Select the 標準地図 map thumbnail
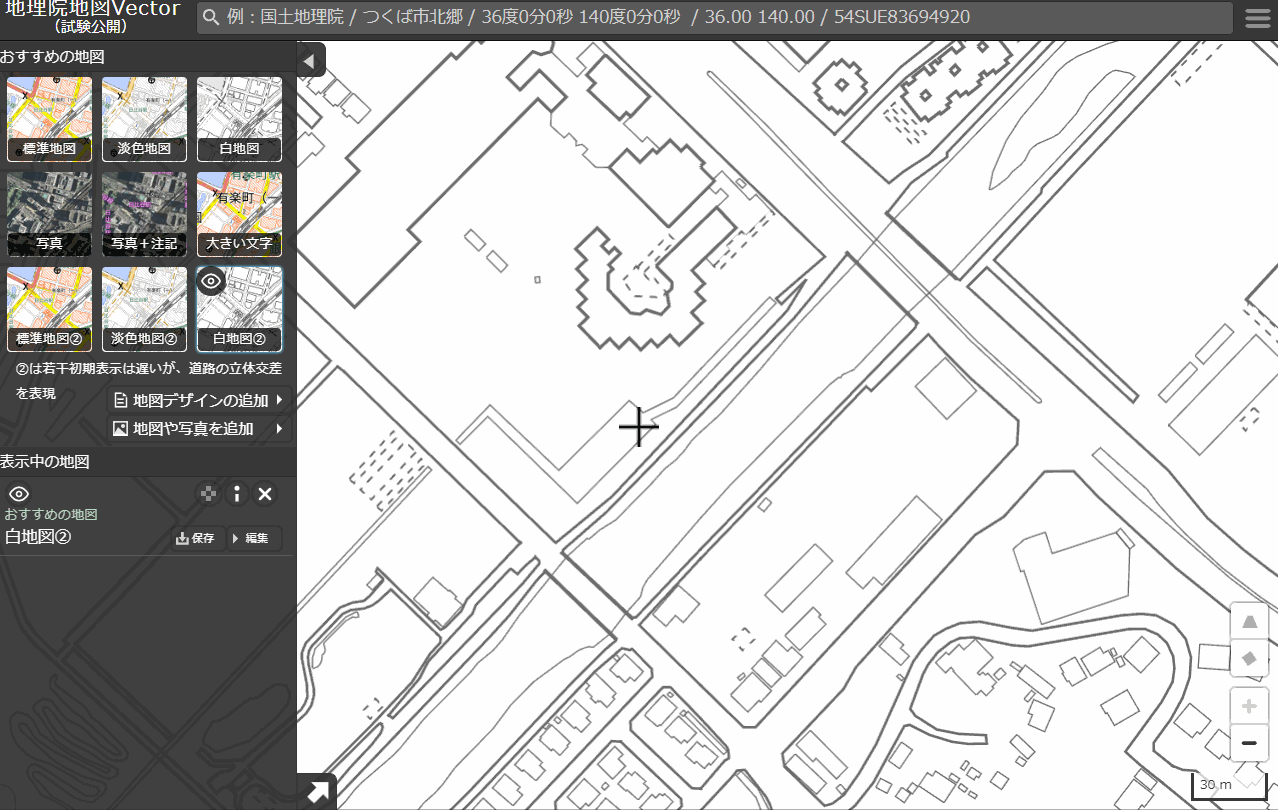 pyautogui.click(x=49, y=119)
